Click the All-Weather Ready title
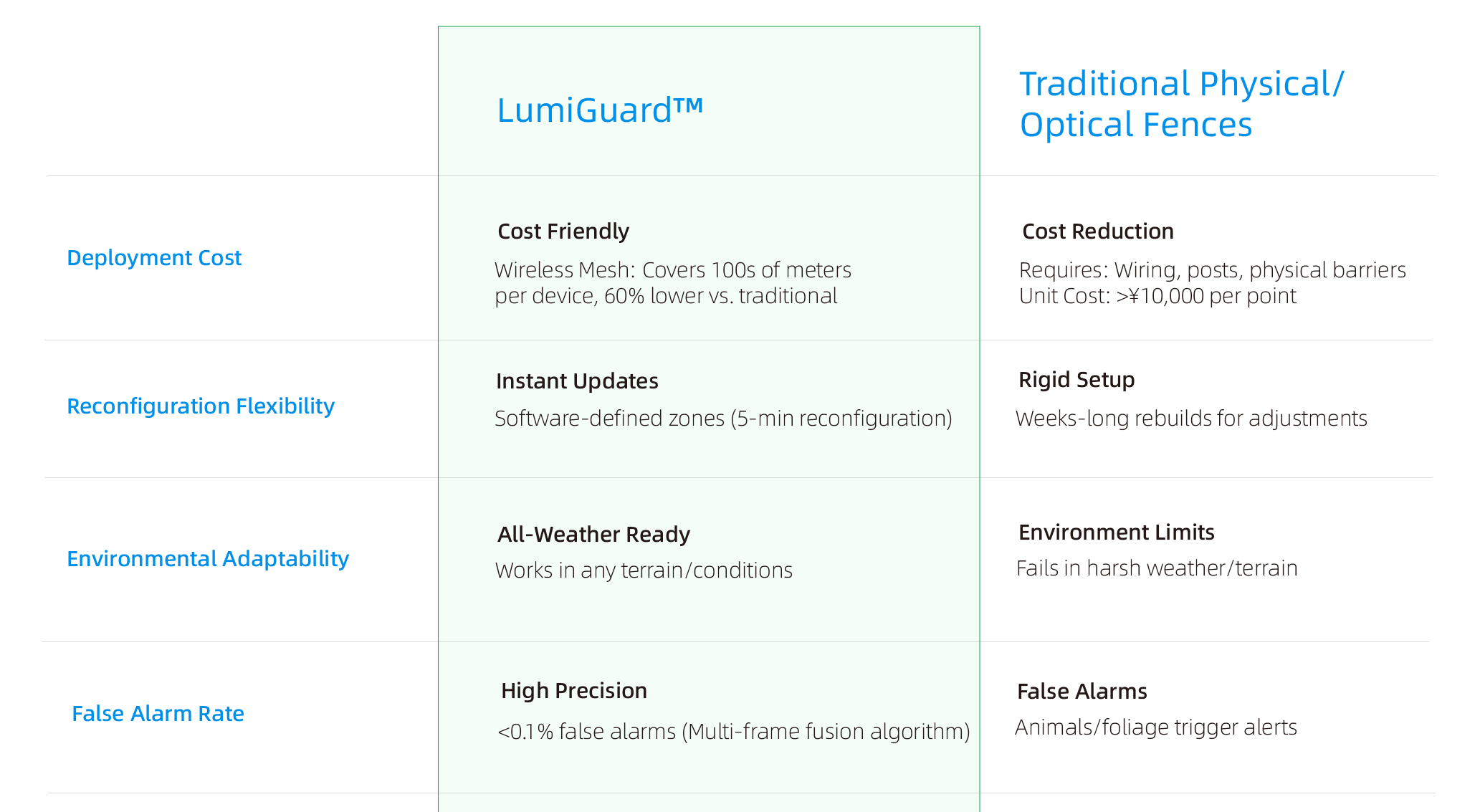Screen dimensions: 1480x812 [x=593, y=534]
